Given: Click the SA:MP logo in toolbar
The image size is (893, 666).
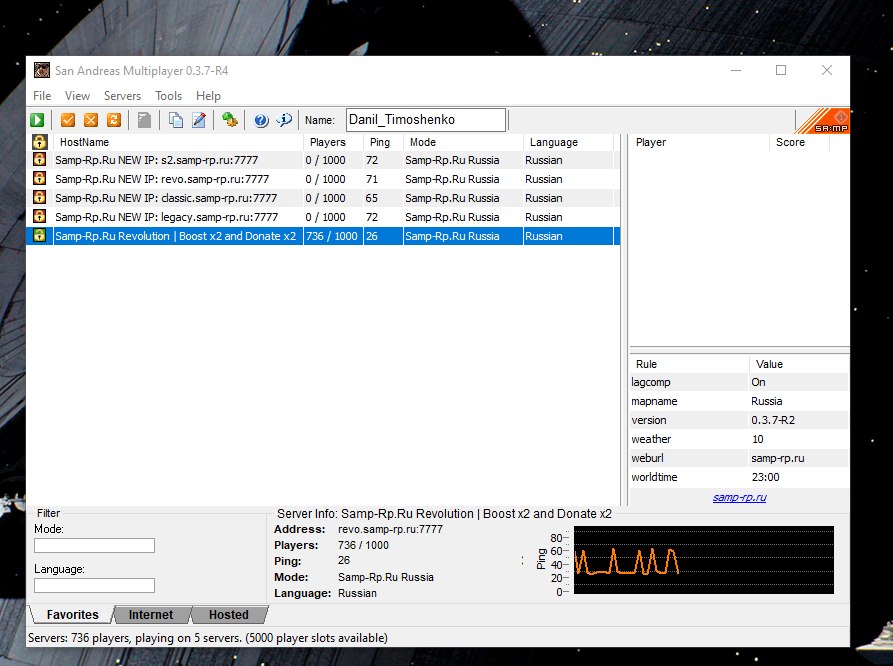Looking at the screenshot, I should pyautogui.click(x=822, y=121).
